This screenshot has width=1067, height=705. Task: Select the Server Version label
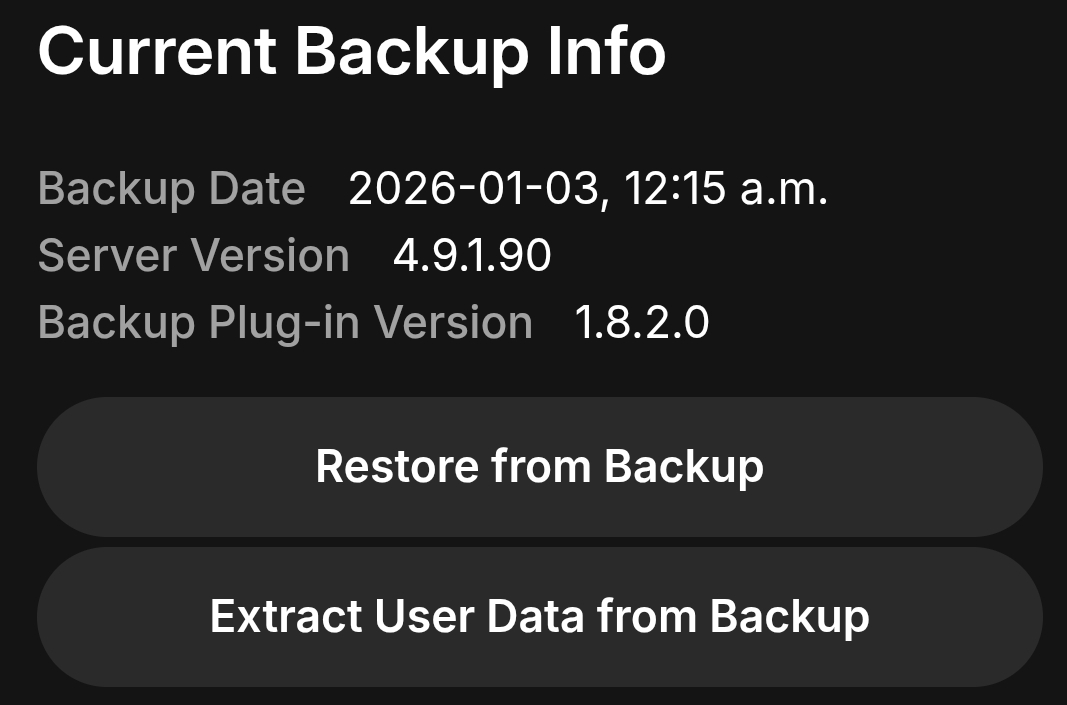tap(193, 256)
